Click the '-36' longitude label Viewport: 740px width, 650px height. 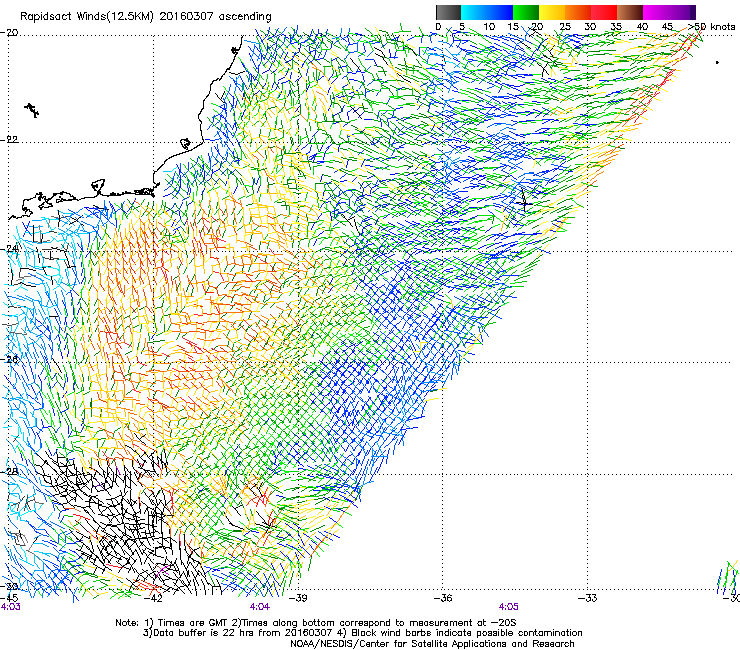[443, 598]
